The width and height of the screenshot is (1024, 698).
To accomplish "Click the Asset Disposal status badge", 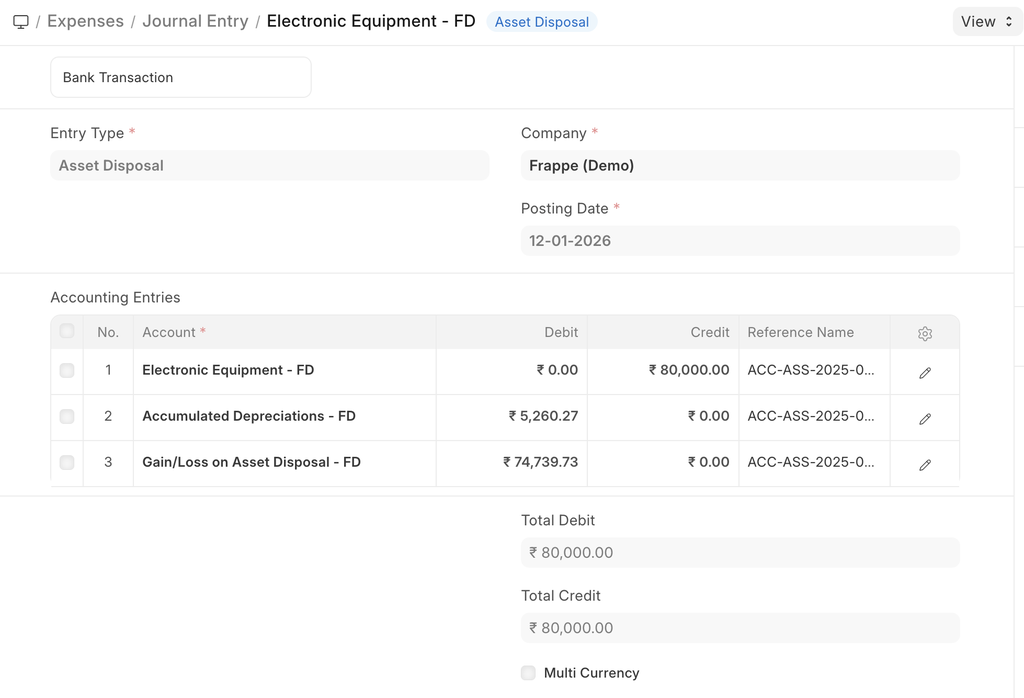I will [541, 22].
